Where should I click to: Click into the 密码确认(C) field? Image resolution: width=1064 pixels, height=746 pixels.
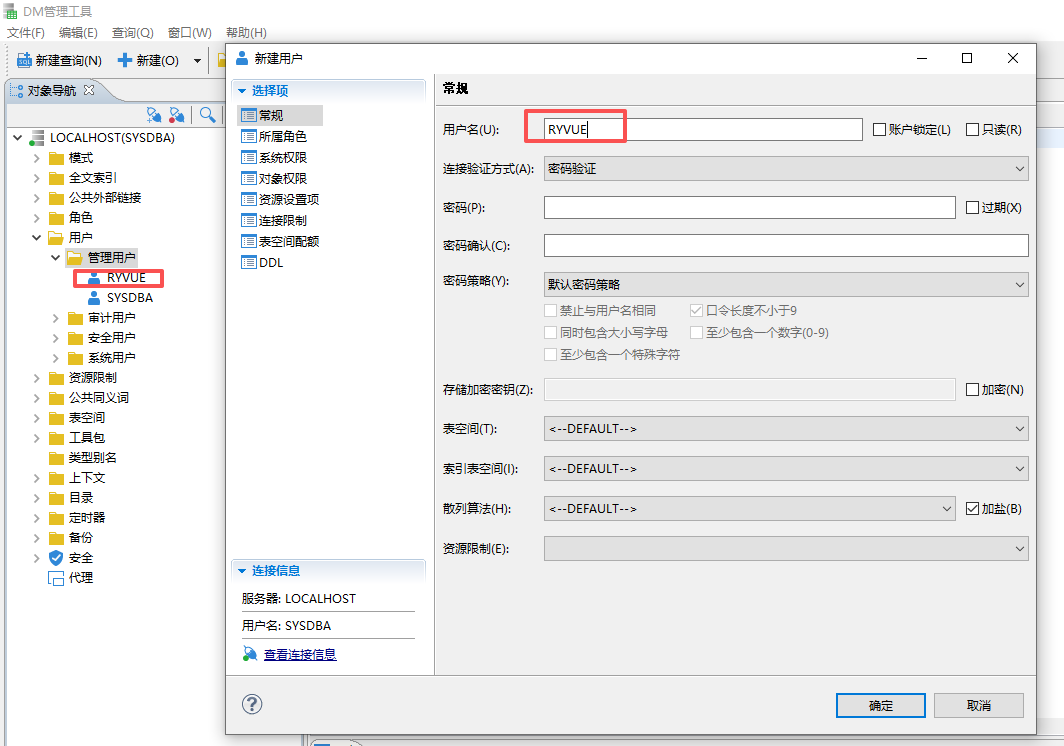tap(786, 246)
